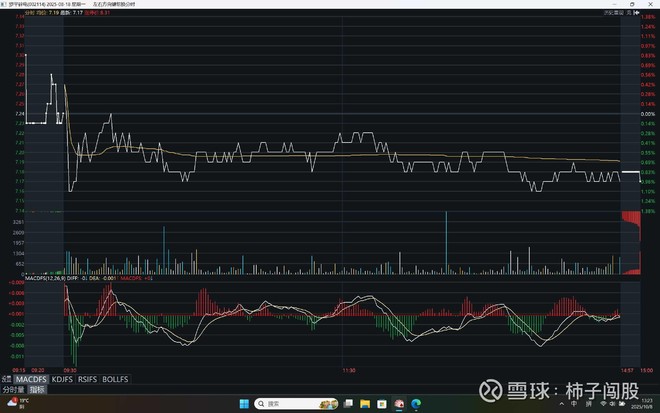Restore down the stock chart window

click(632, 4)
